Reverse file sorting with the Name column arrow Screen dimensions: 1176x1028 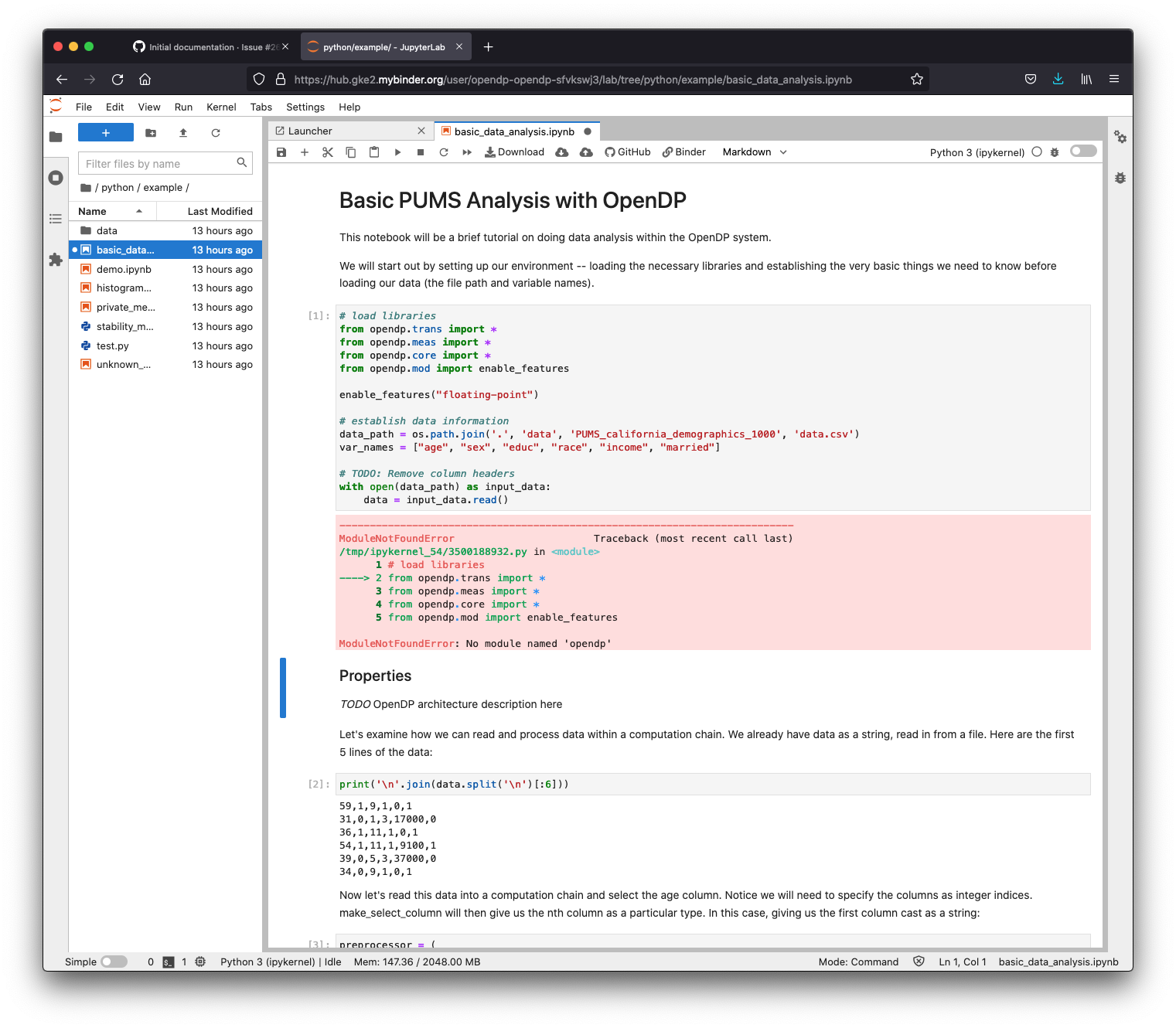click(x=140, y=210)
